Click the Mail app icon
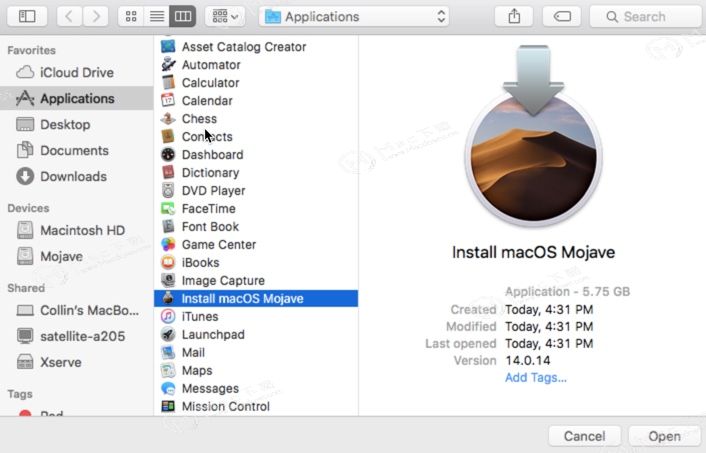This screenshot has width=706, height=453. [168, 353]
